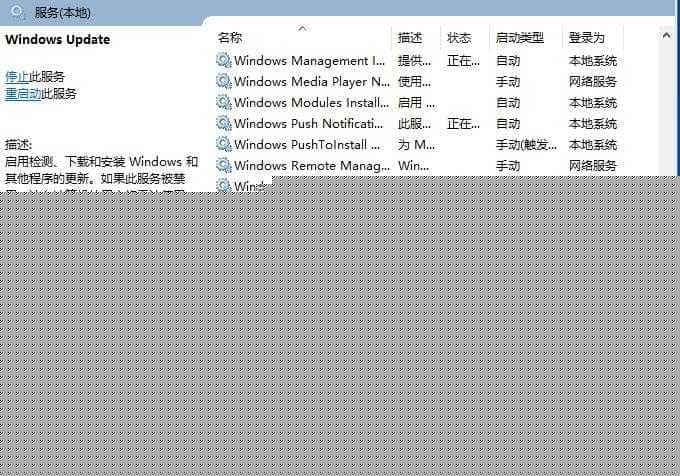This screenshot has height=476, width=680.
Task: Click the 网络服务 login cell for Media Player
Action: [x=592, y=82]
